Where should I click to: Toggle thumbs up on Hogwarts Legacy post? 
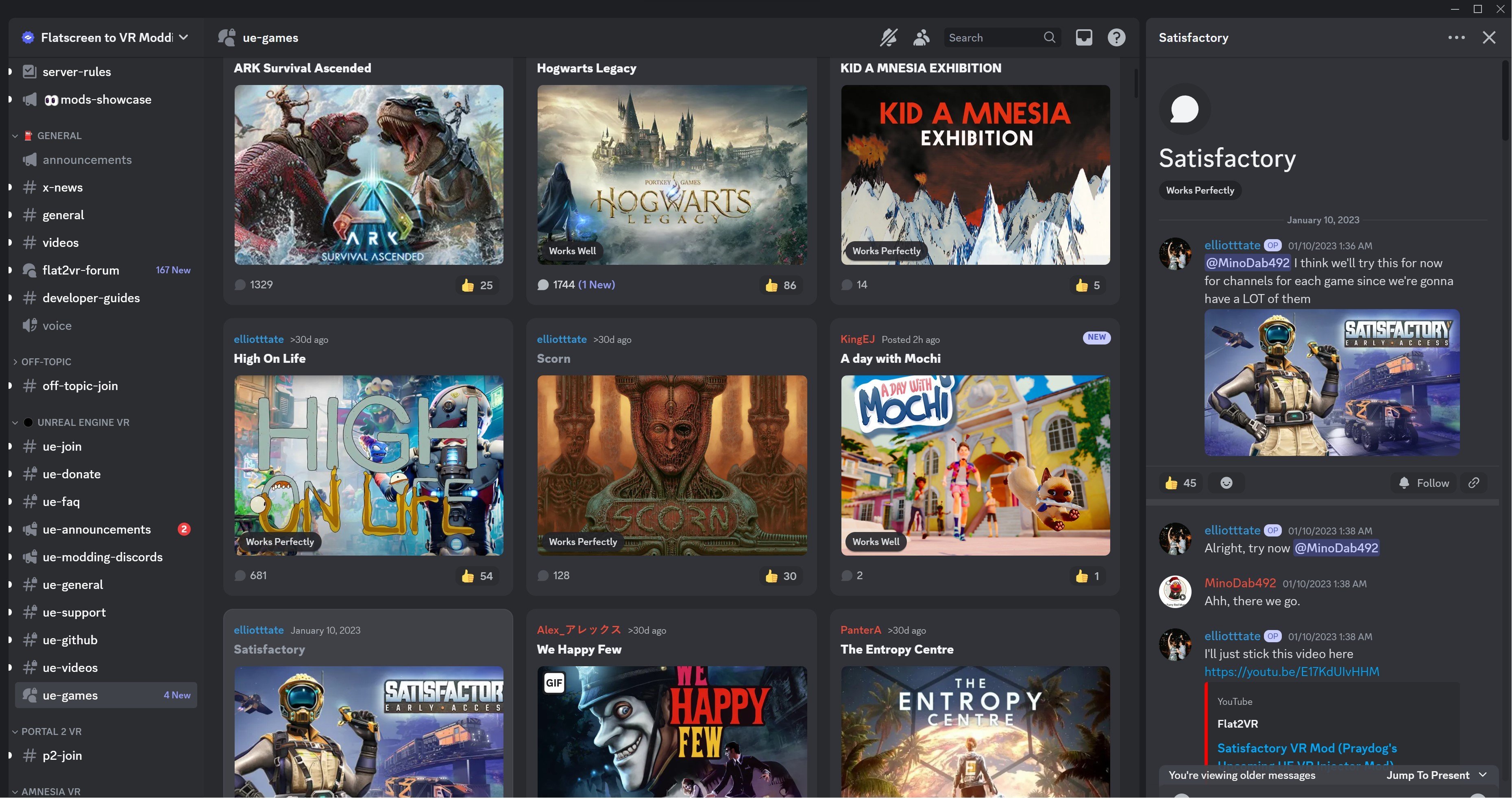(780, 286)
